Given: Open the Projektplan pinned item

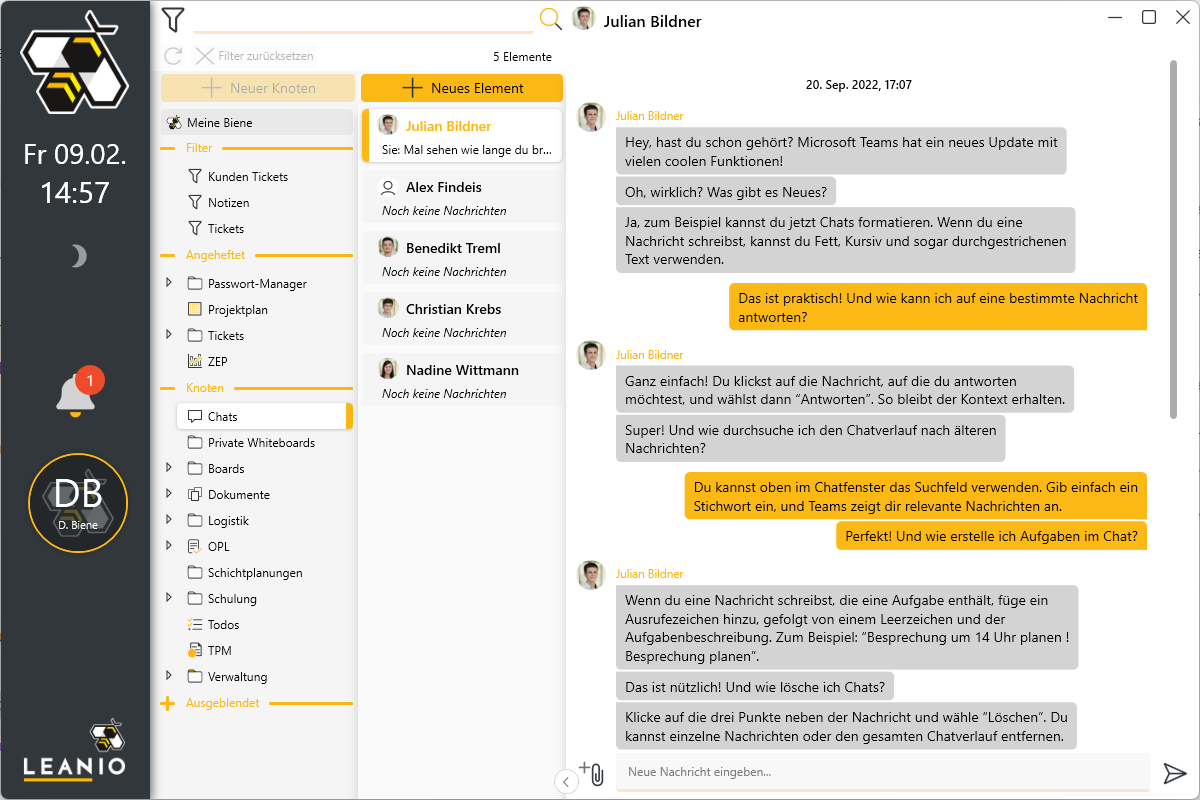Looking at the screenshot, I should (x=228, y=310).
